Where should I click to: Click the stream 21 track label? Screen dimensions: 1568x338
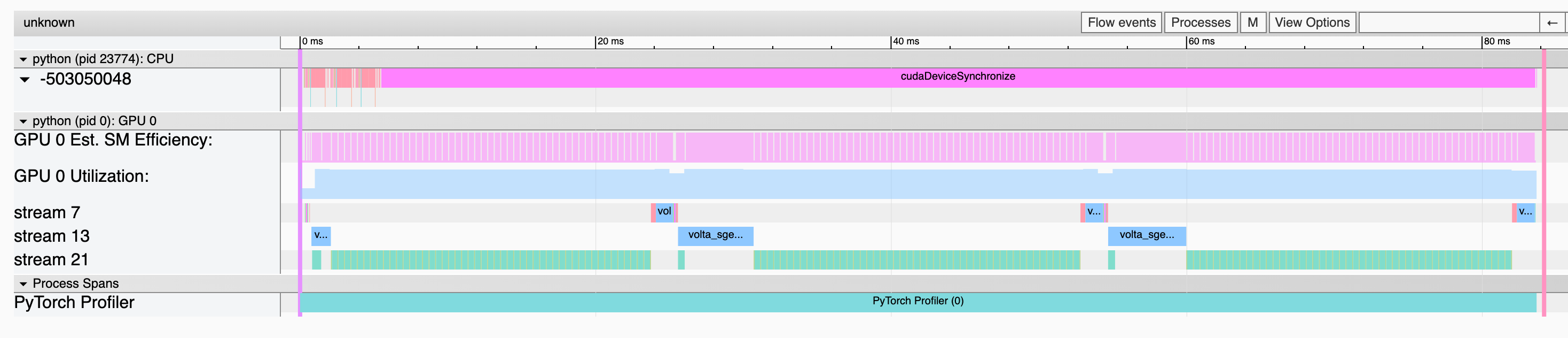pos(51,260)
